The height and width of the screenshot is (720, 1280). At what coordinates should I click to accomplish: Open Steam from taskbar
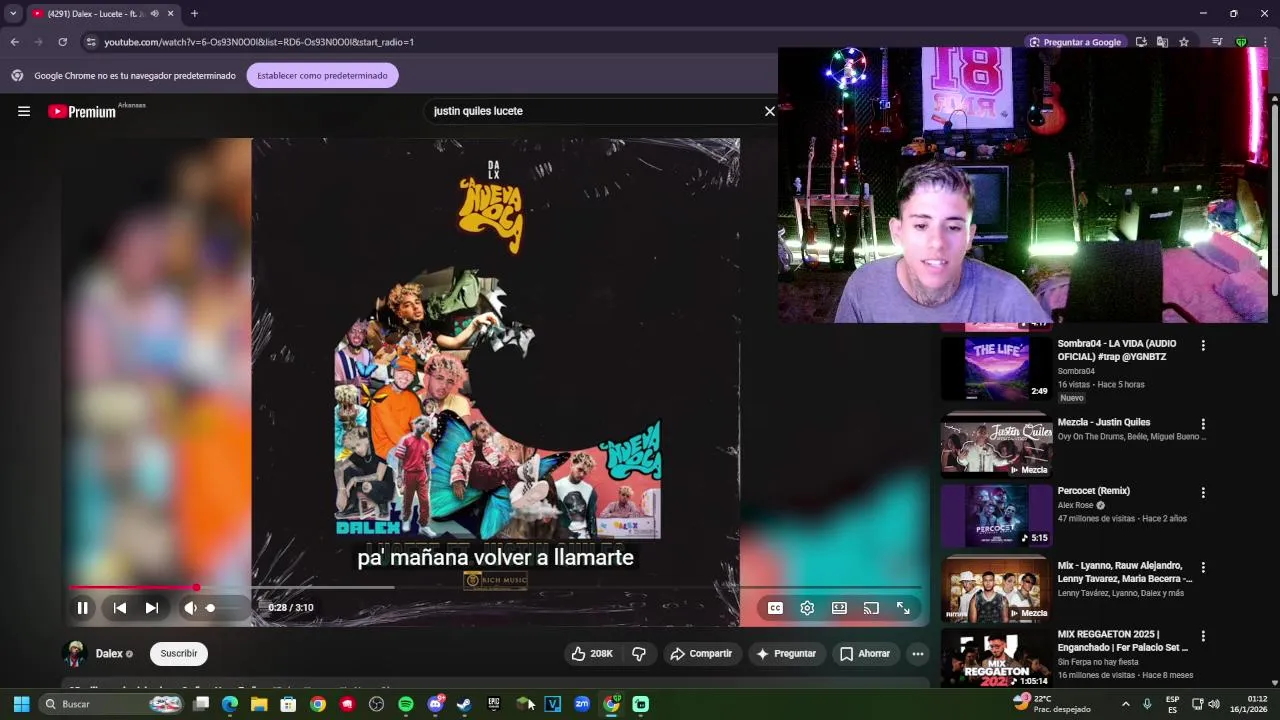464,704
